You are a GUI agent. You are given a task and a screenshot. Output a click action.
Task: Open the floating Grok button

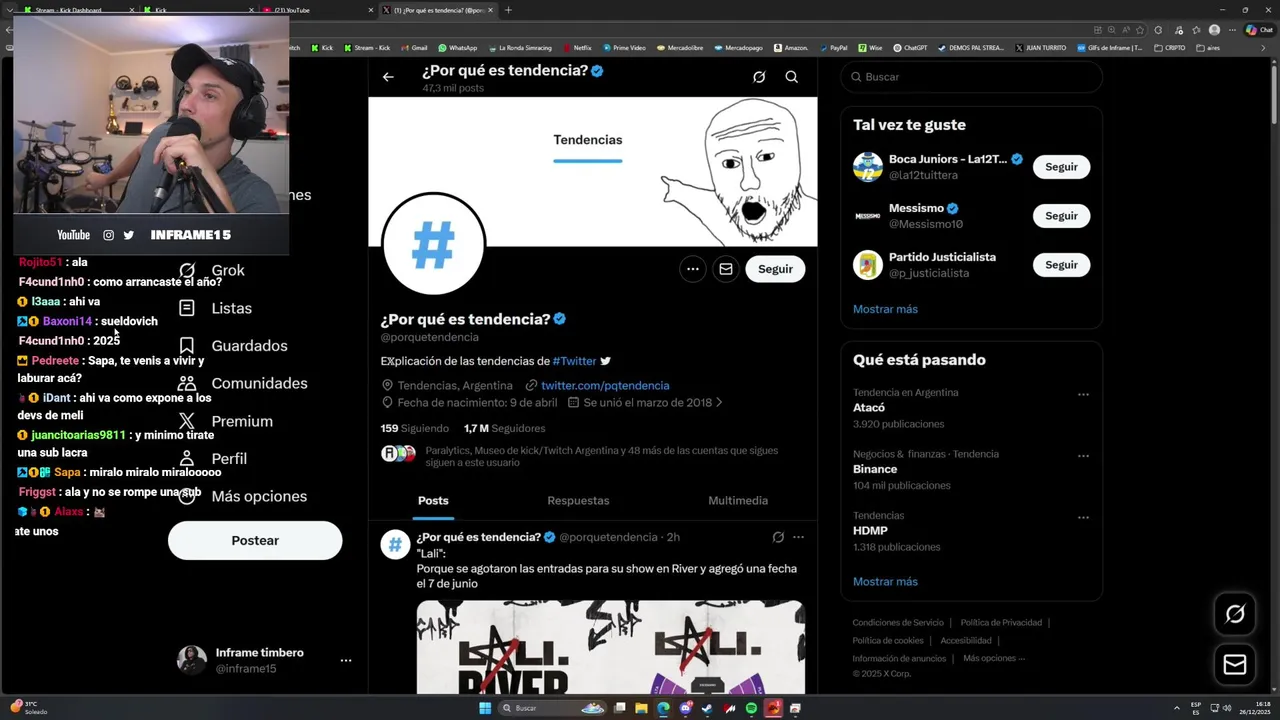(1235, 614)
